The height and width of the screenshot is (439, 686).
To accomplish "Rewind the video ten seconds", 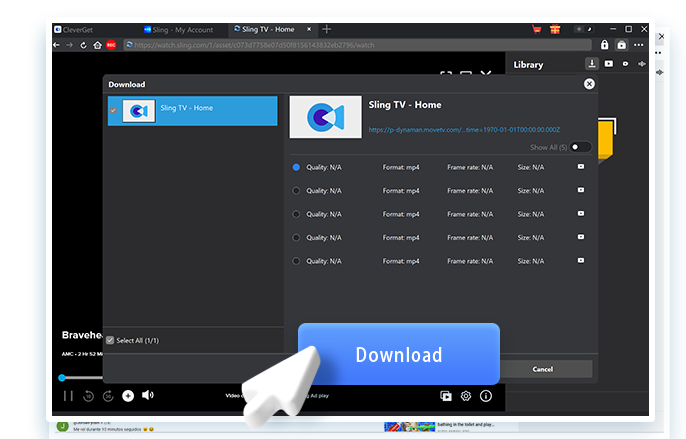I will click(88, 396).
